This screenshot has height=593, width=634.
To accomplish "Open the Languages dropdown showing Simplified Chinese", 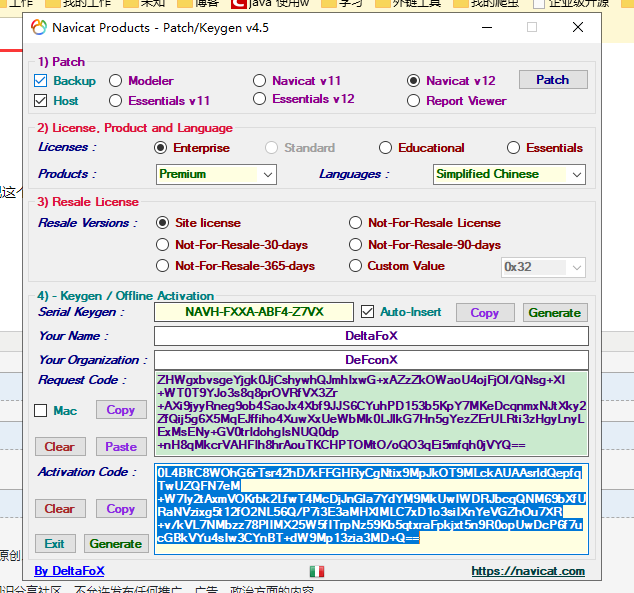I will (509, 174).
